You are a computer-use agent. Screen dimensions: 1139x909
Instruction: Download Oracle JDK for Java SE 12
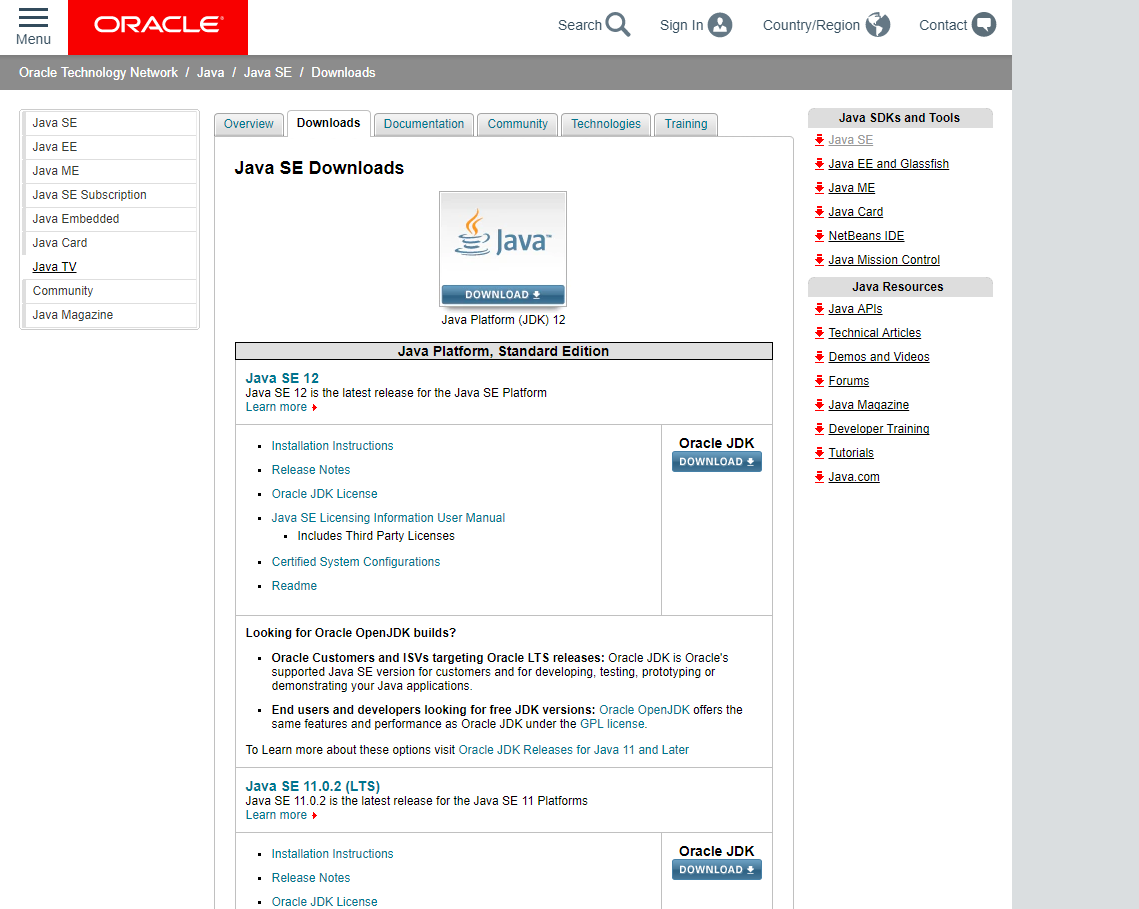tap(716, 461)
